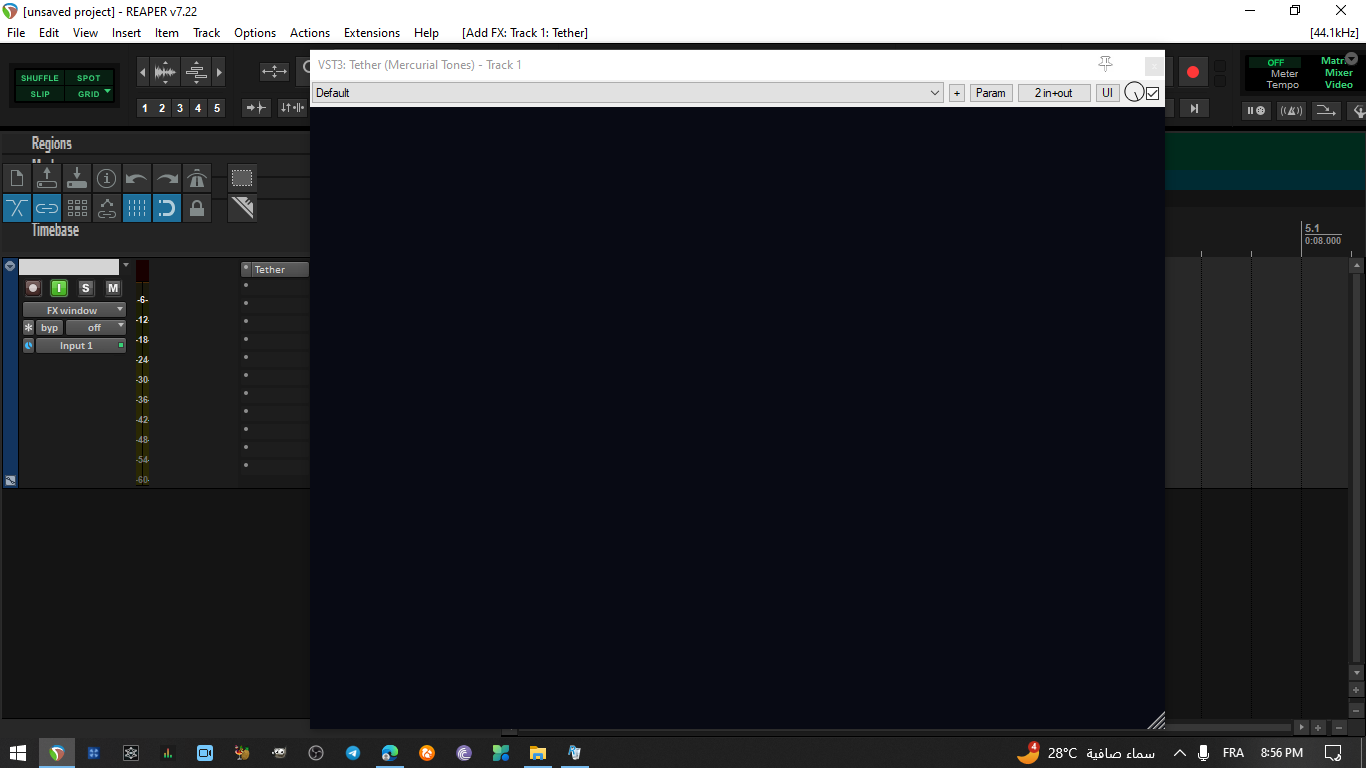Click the dashed rectangle selection icon
The height and width of the screenshot is (768, 1366).
coord(242,179)
